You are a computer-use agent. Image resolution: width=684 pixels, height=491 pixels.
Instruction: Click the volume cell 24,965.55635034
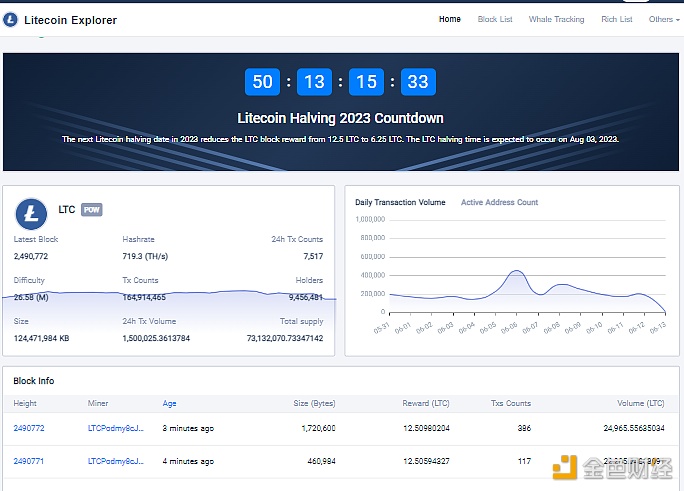point(634,428)
